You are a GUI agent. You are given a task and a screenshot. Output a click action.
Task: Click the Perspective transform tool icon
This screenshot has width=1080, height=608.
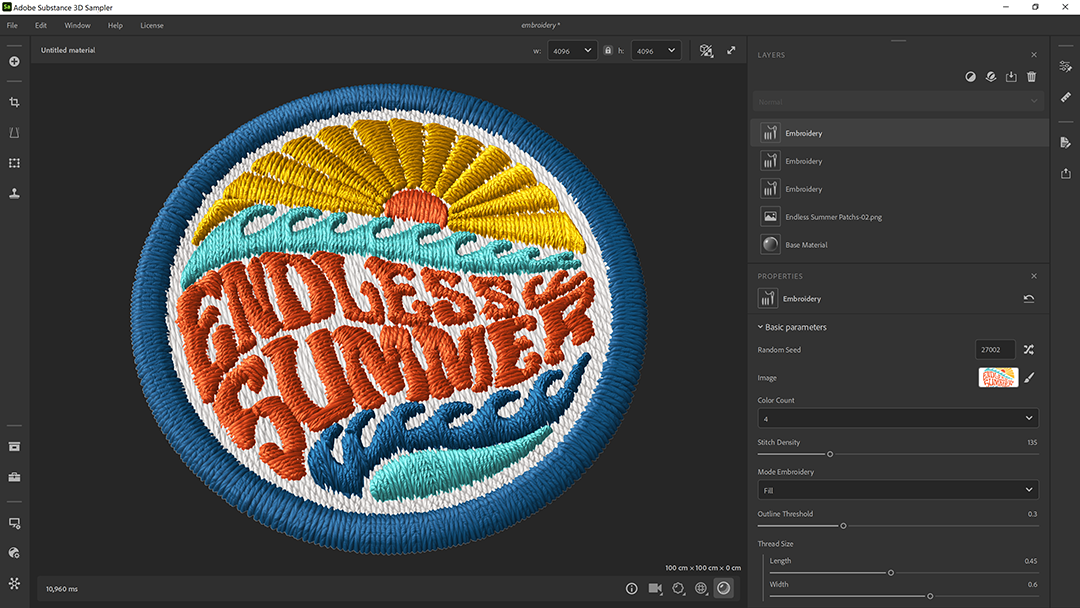(14, 133)
